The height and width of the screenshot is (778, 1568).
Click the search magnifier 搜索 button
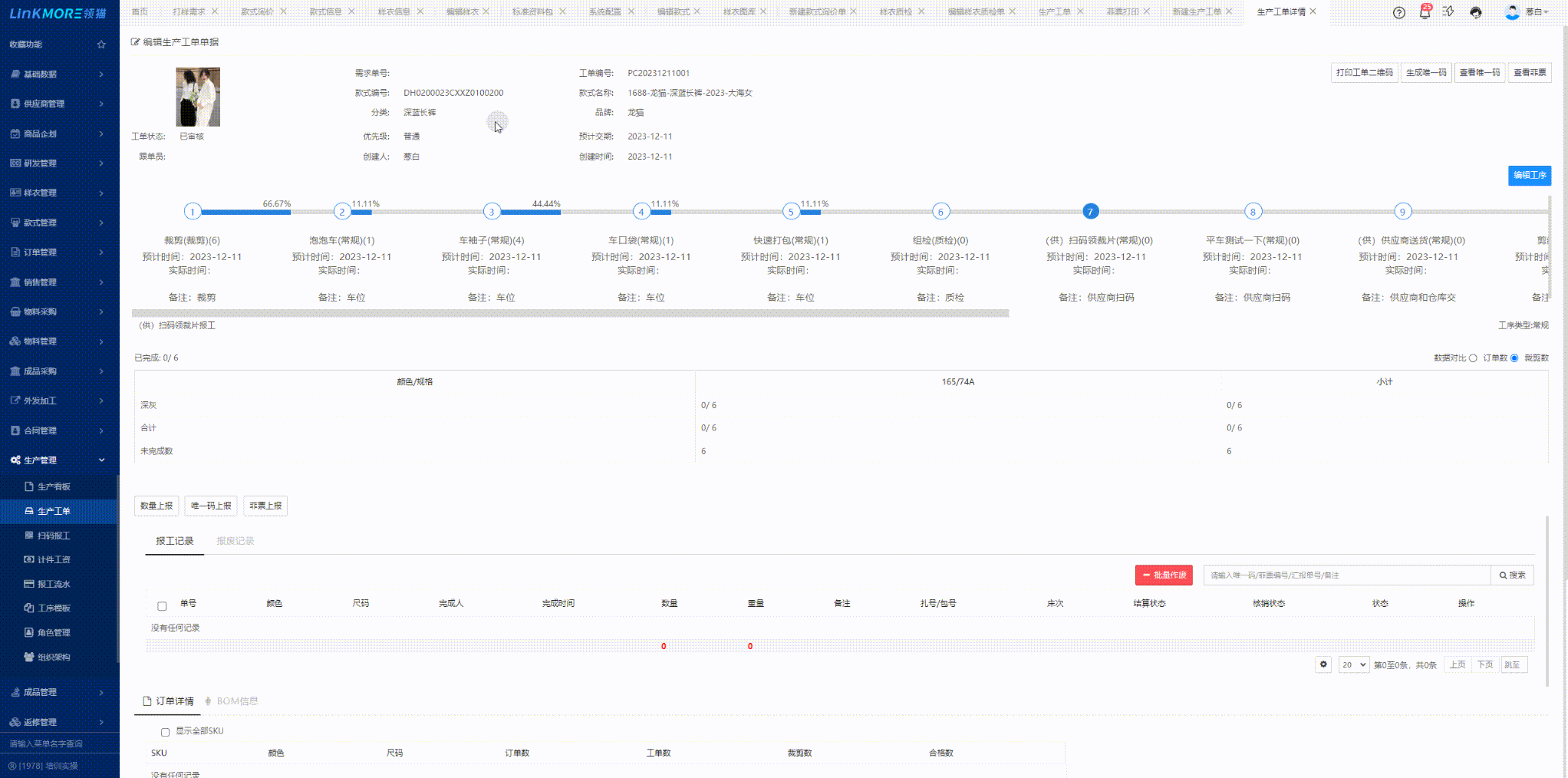click(x=1512, y=575)
